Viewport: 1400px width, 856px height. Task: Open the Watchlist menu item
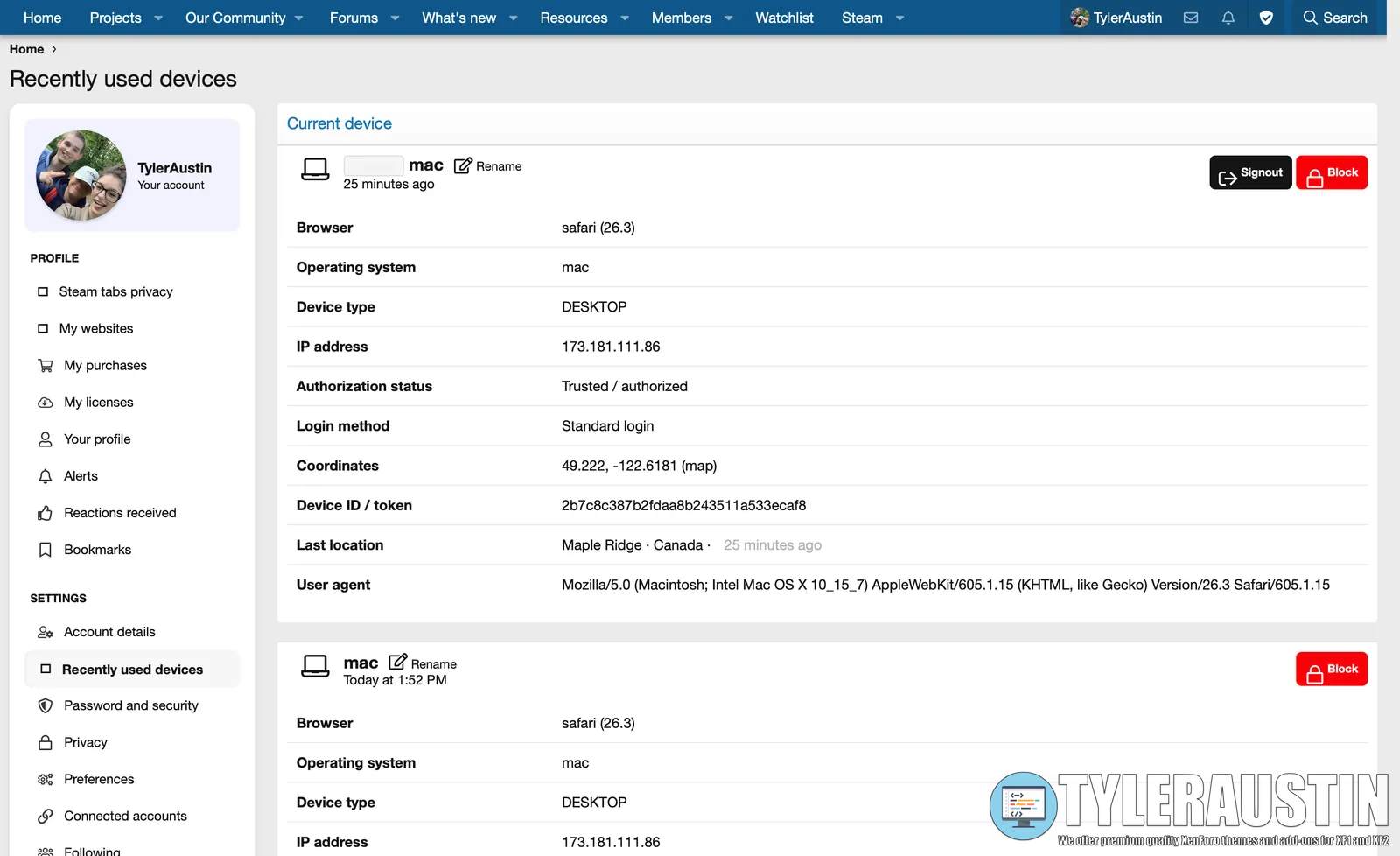click(784, 18)
